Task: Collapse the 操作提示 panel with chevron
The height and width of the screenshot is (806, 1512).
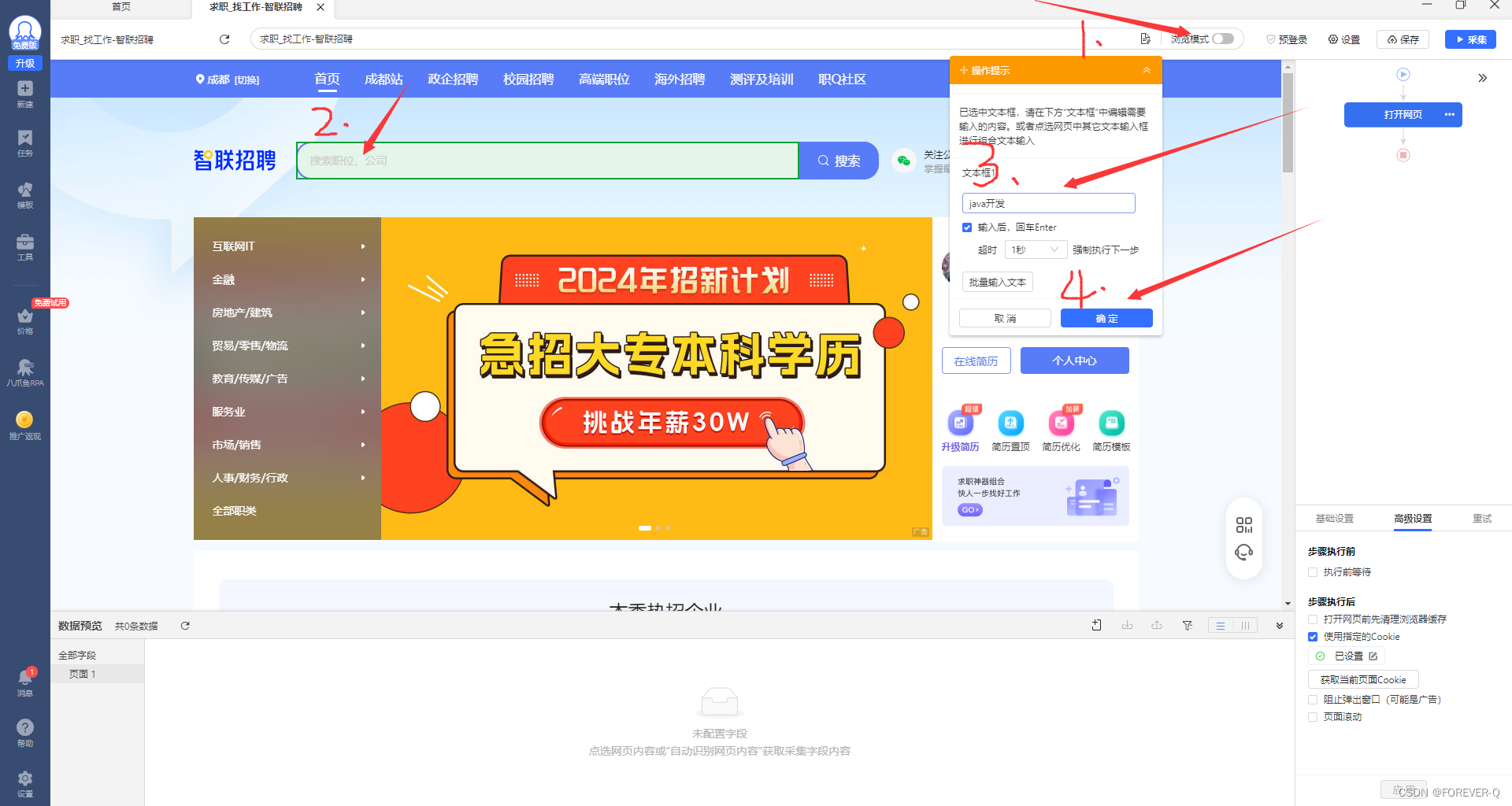Action: click(1147, 70)
